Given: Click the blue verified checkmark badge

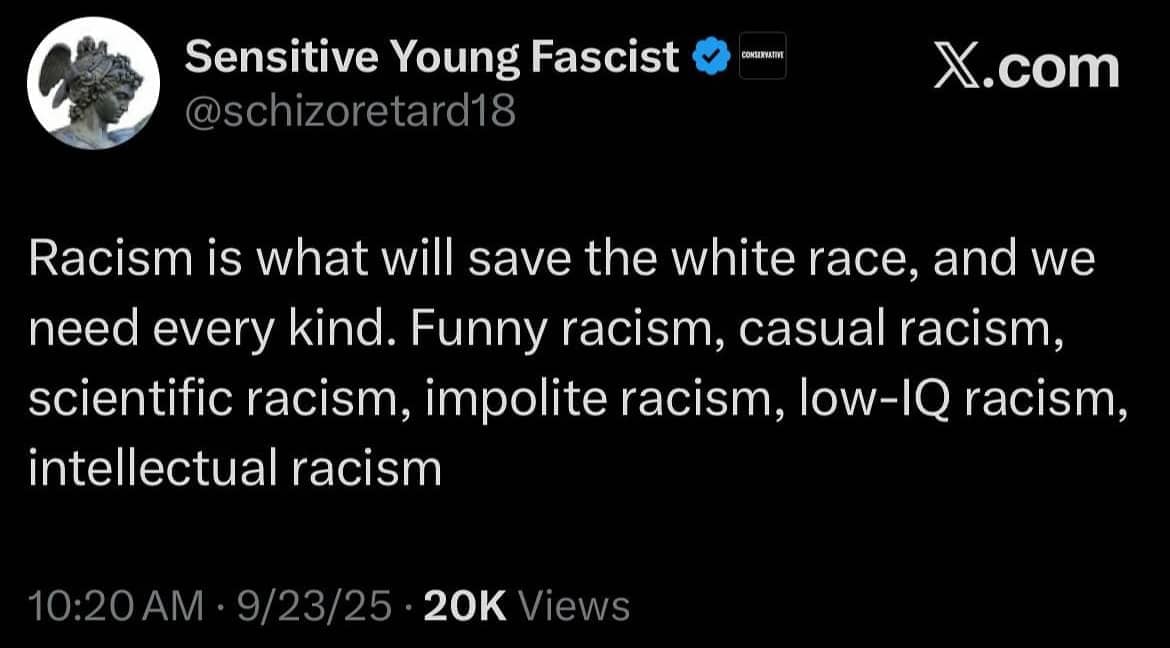Looking at the screenshot, I should coord(709,59).
